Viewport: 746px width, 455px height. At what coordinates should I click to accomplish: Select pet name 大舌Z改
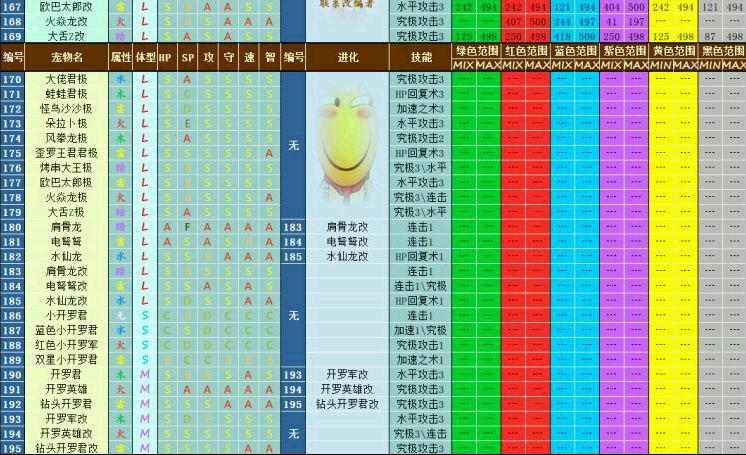pyautogui.click(x=67, y=37)
